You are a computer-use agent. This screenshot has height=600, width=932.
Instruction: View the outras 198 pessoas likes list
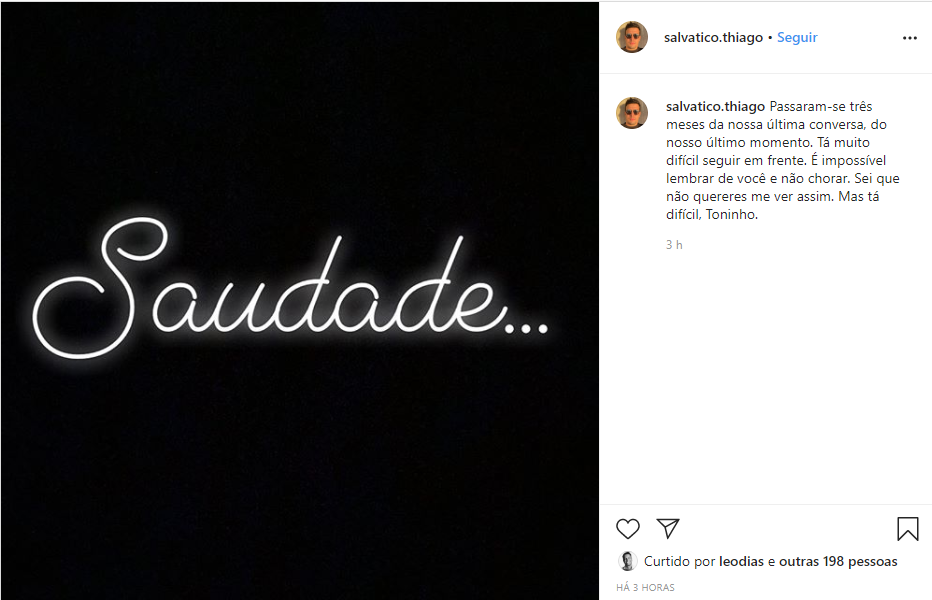click(x=838, y=561)
